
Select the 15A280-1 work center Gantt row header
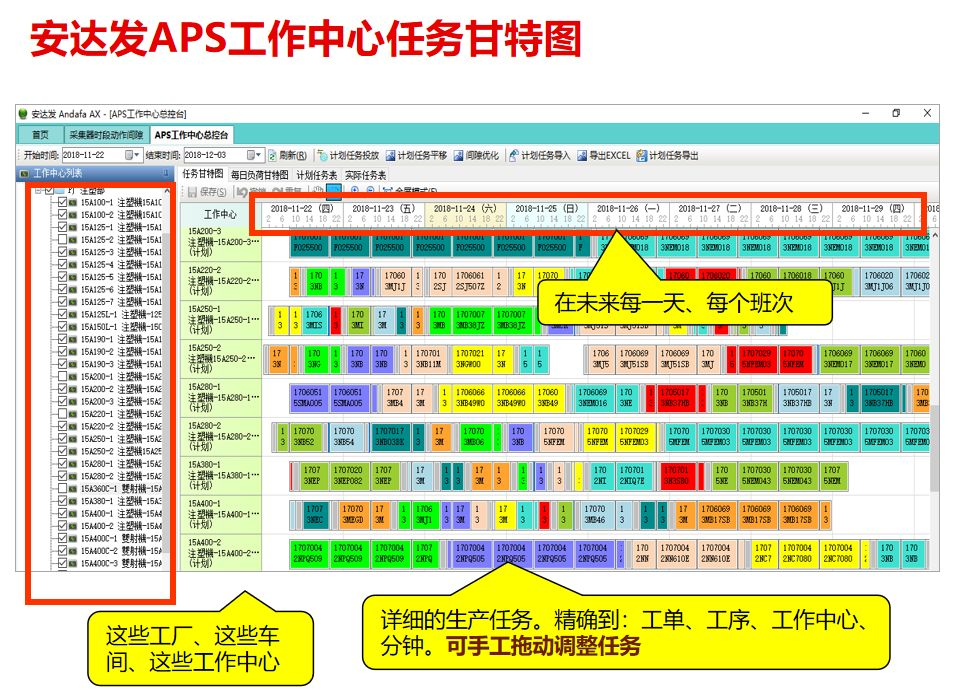click(x=221, y=398)
